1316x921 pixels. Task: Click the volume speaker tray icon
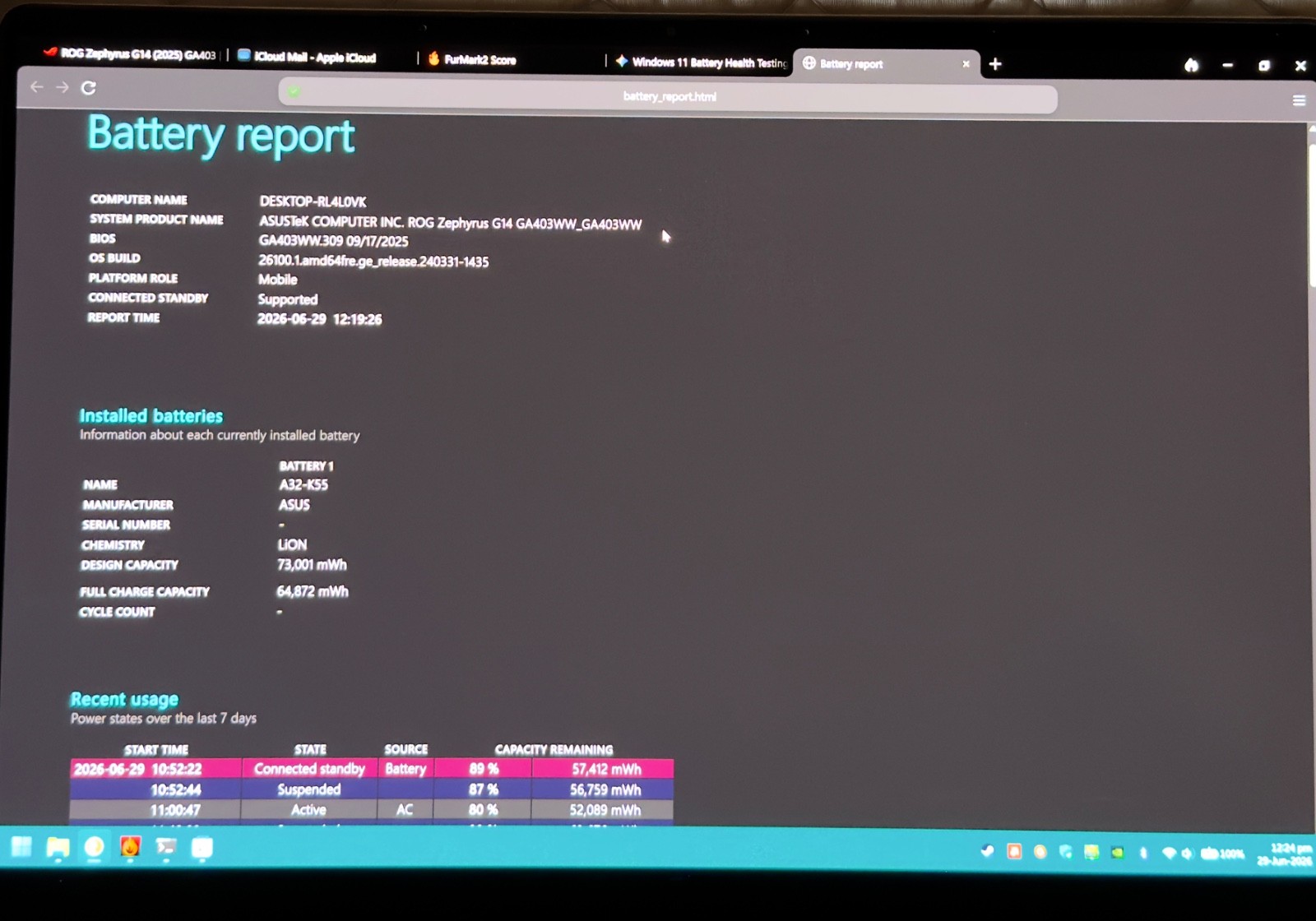1187,854
